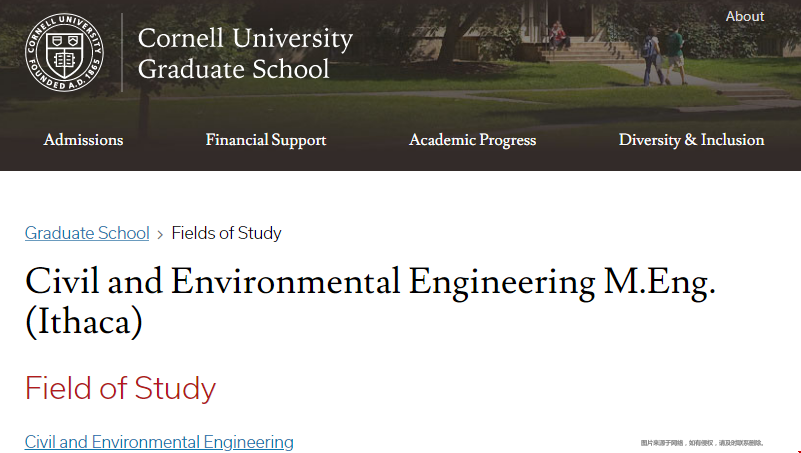Click the Civil and Environmental Engineering M.Eng. heading
Viewport: 801px width, 453px height.
click(x=370, y=302)
